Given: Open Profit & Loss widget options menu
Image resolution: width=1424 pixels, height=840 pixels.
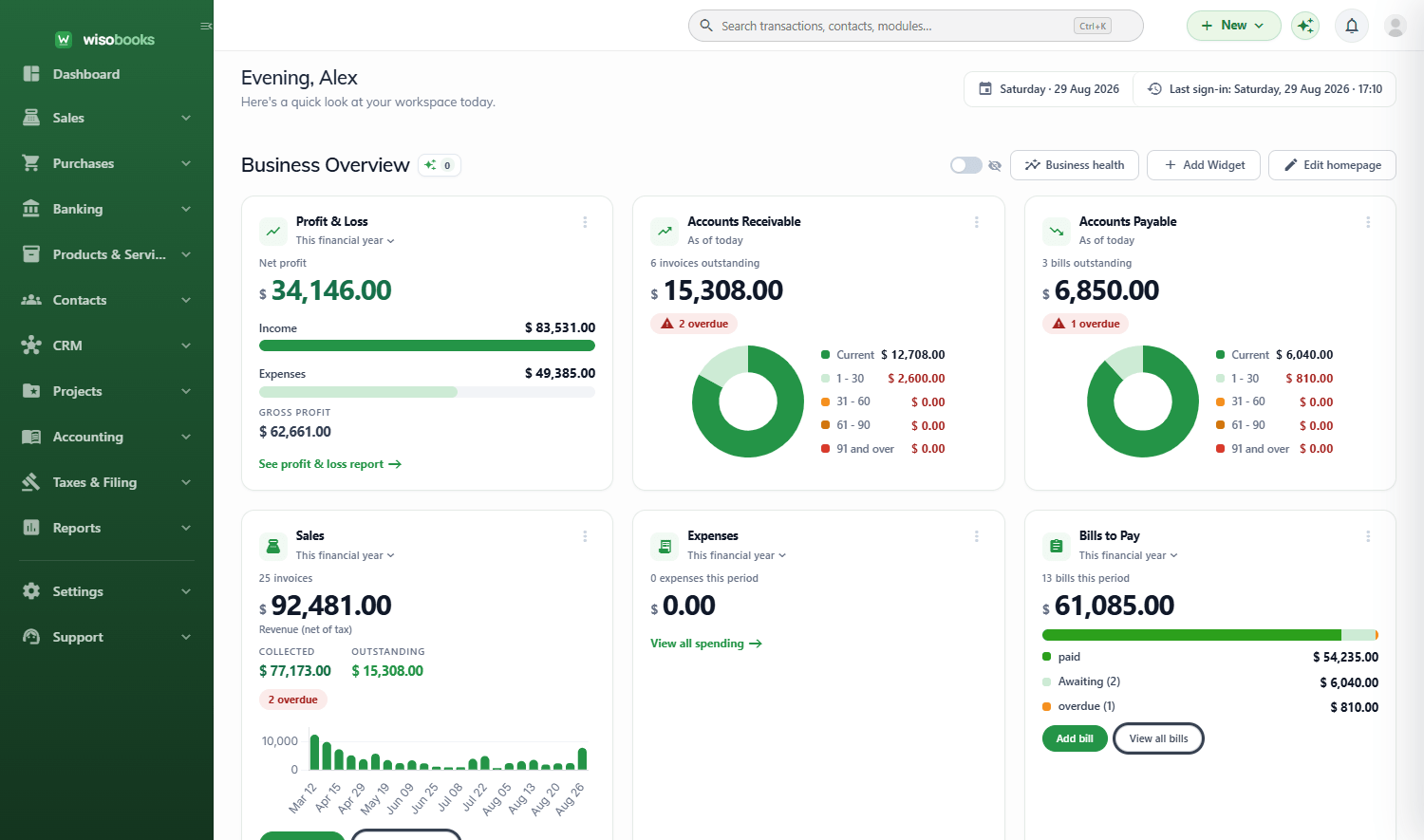Looking at the screenshot, I should click(585, 222).
